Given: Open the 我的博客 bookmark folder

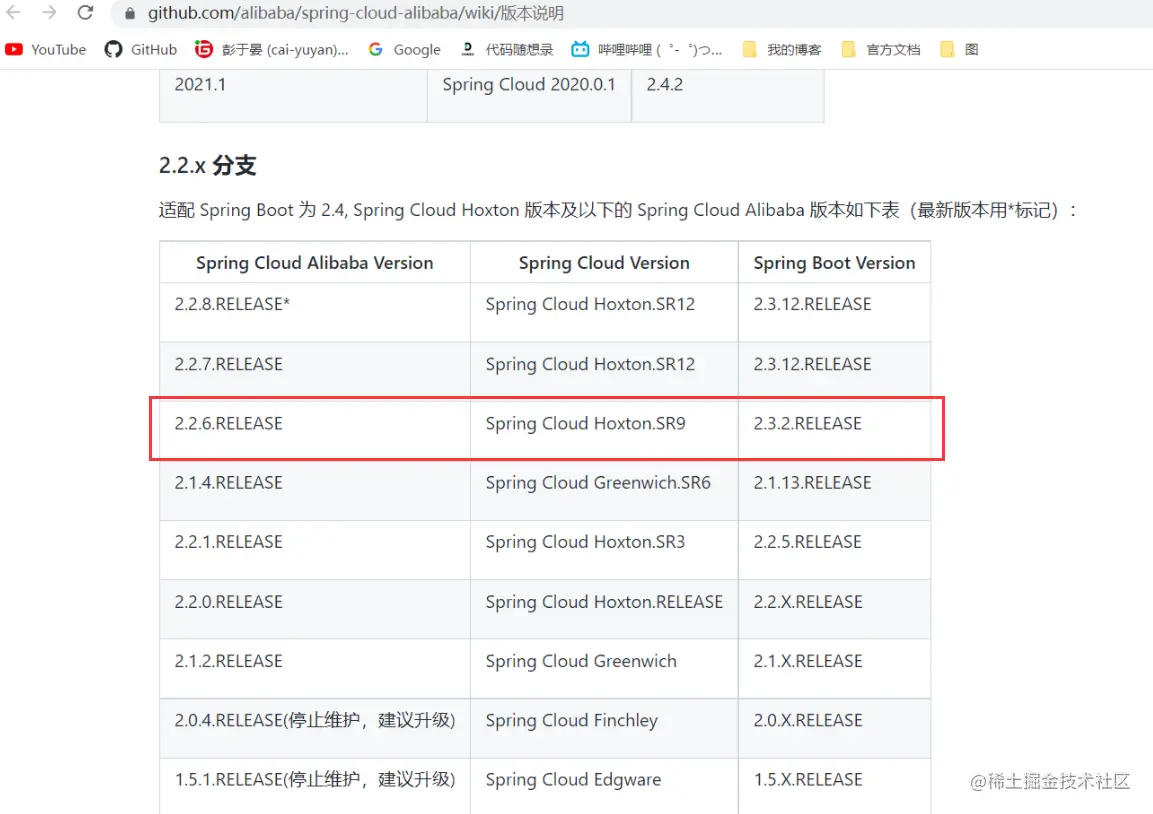Looking at the screenshot, I should 782,49.
